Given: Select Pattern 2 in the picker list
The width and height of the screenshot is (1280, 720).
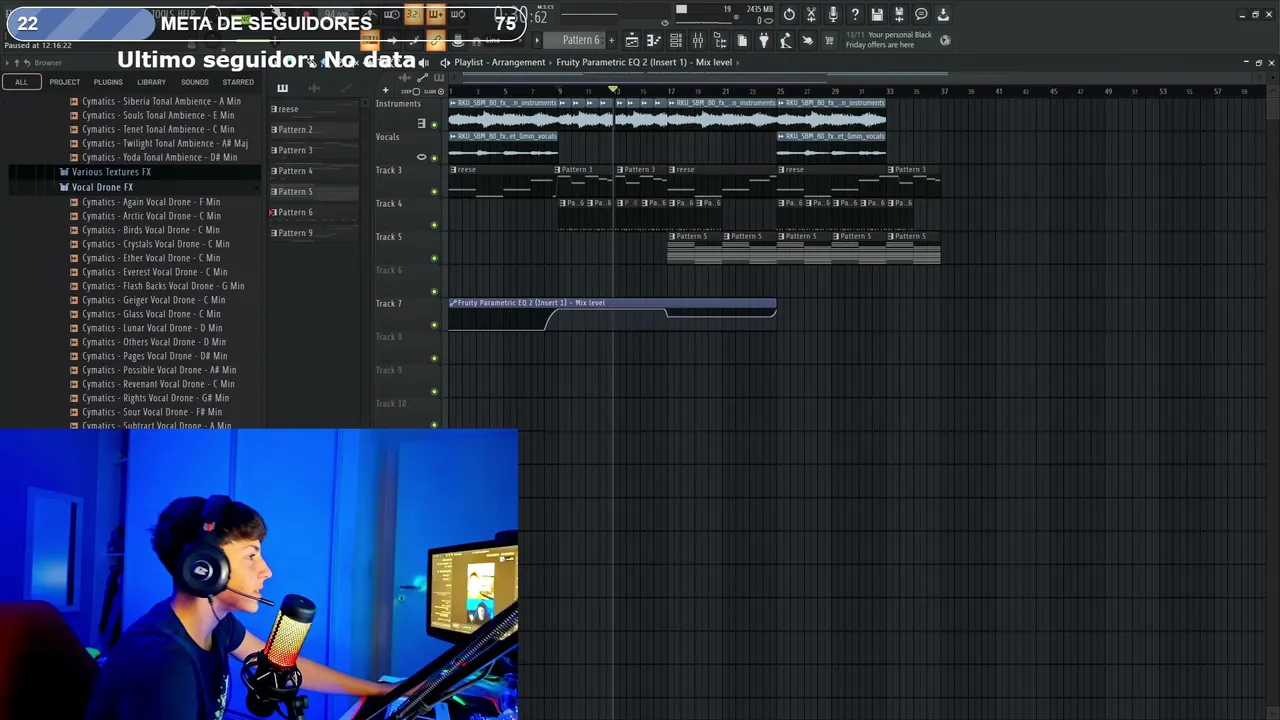Looking at the screenshot, I should coord(314,130).
